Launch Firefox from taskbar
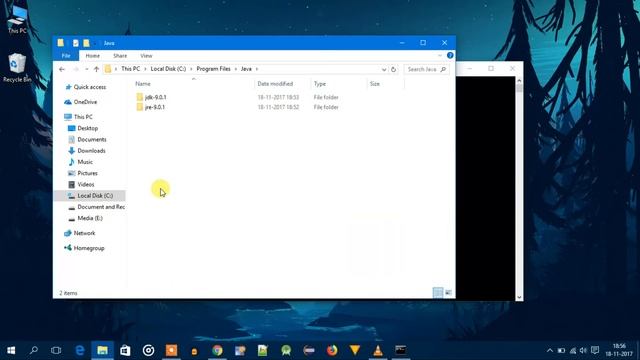 click(332, 350)
